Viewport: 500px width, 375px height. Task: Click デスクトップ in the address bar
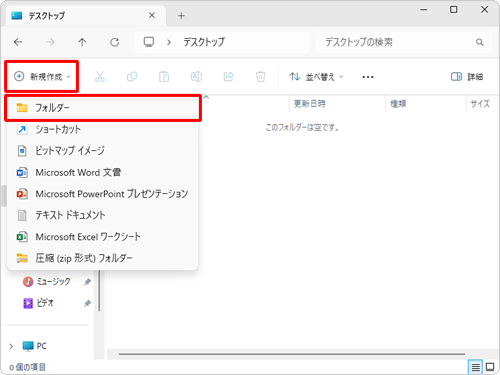(204, 42)
